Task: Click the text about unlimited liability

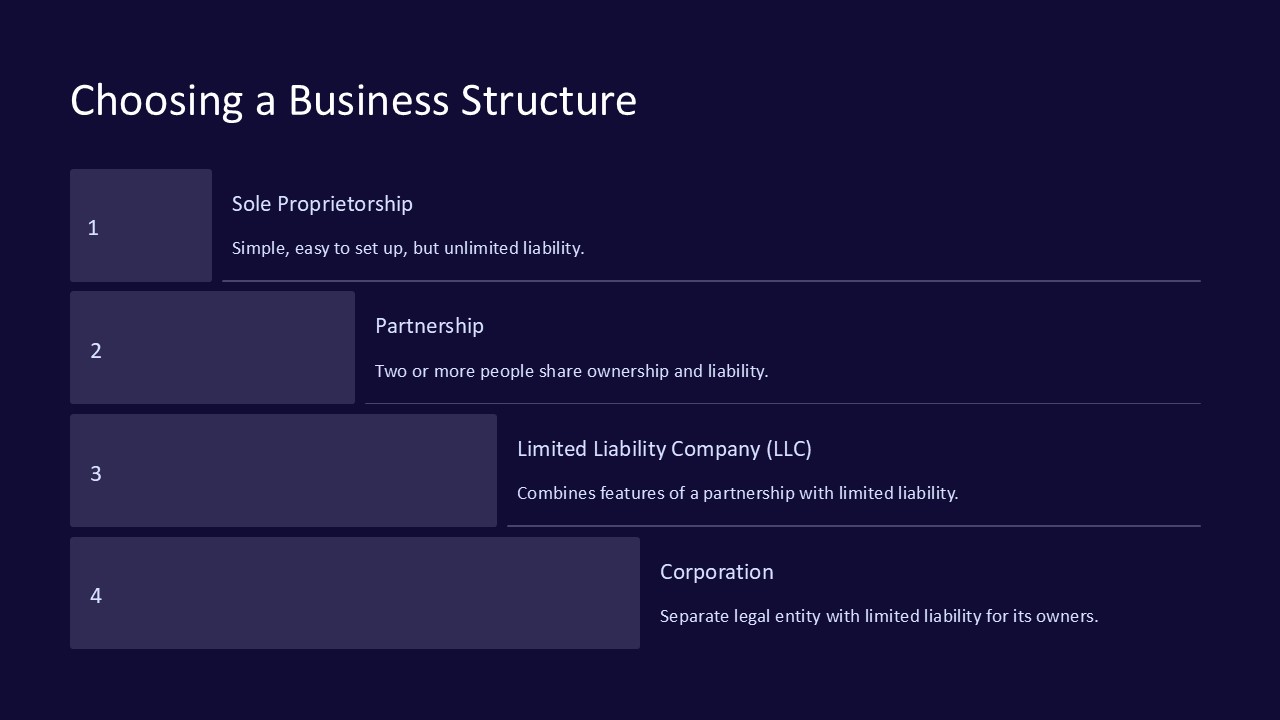Action: coord(408,248)
